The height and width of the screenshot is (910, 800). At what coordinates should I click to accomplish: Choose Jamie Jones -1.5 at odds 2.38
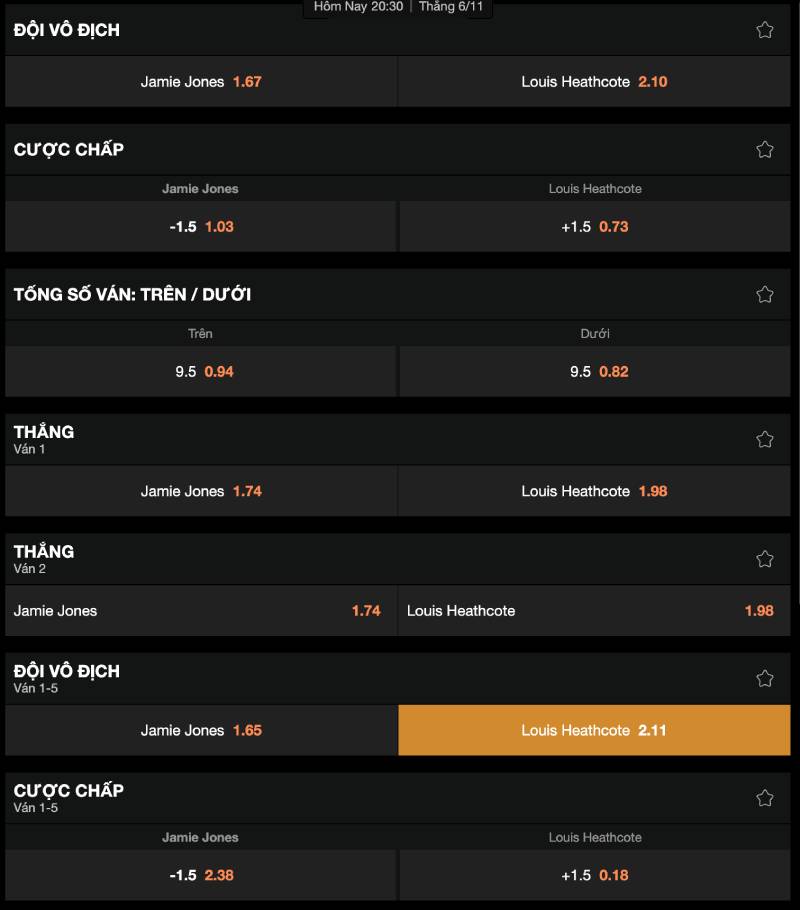point(201,875)
